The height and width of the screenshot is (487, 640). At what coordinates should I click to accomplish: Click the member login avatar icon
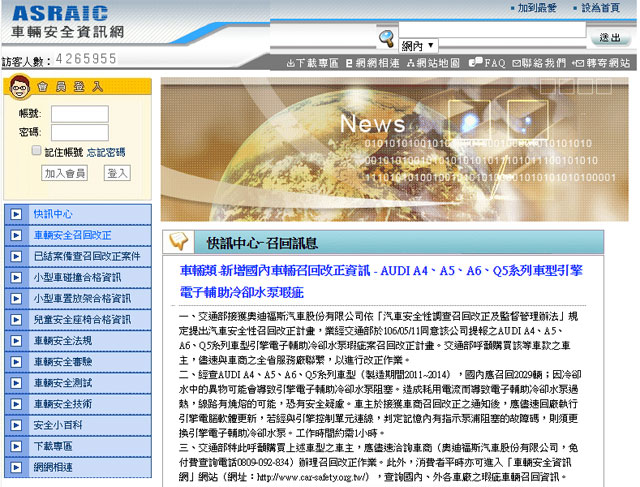[20, 87]
